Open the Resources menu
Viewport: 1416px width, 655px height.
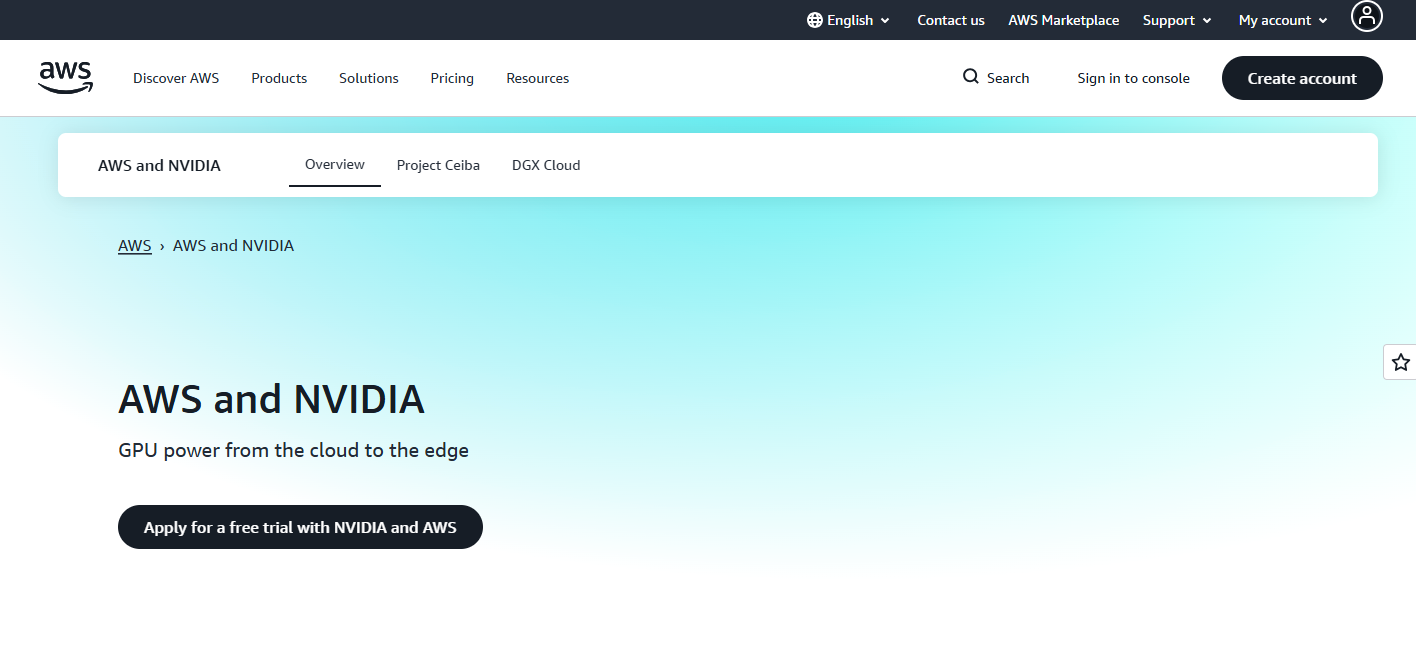tap(537, 78)
